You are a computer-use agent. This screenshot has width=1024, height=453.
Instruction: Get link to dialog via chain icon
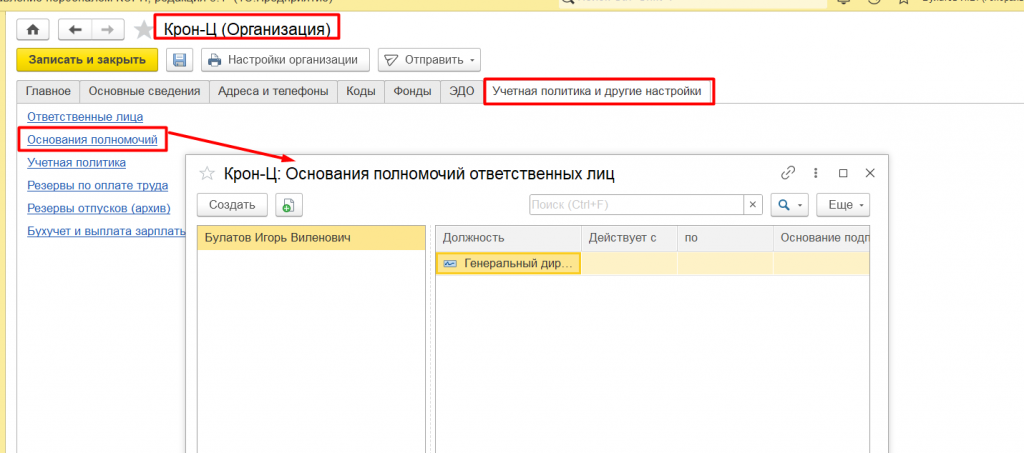[x=788, y=173]
